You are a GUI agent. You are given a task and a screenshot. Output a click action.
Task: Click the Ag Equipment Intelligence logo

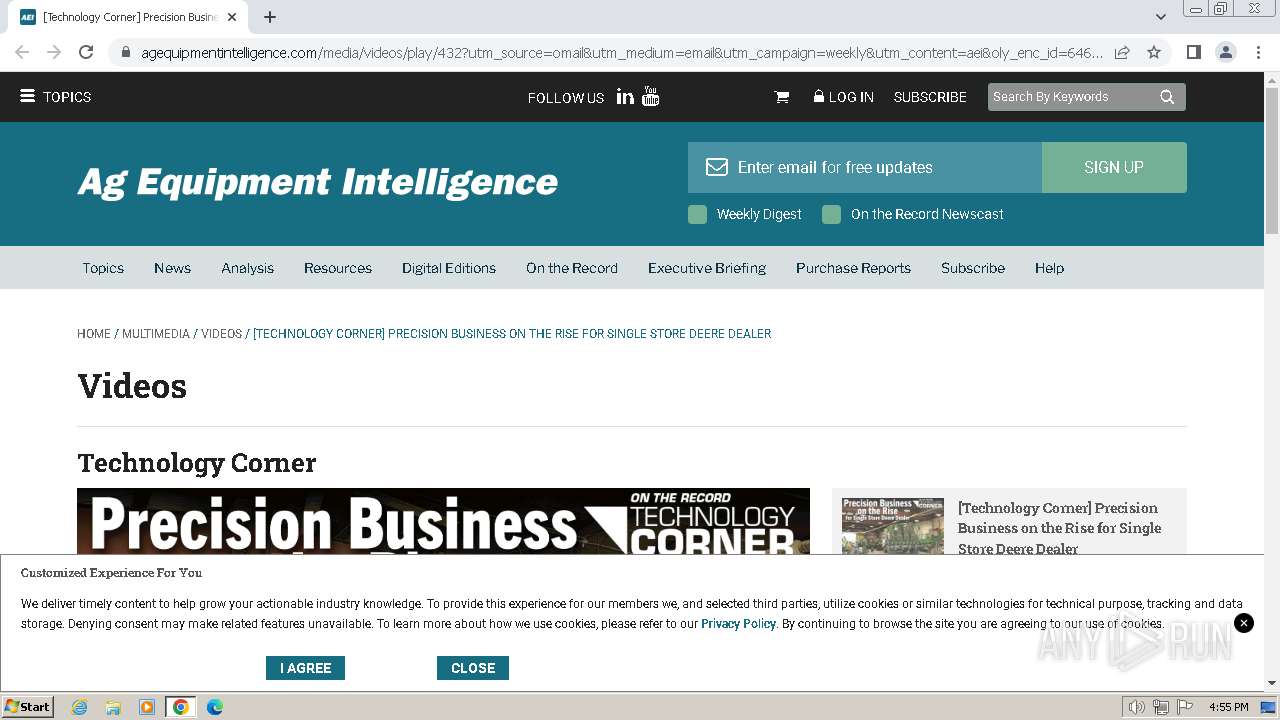318,182
